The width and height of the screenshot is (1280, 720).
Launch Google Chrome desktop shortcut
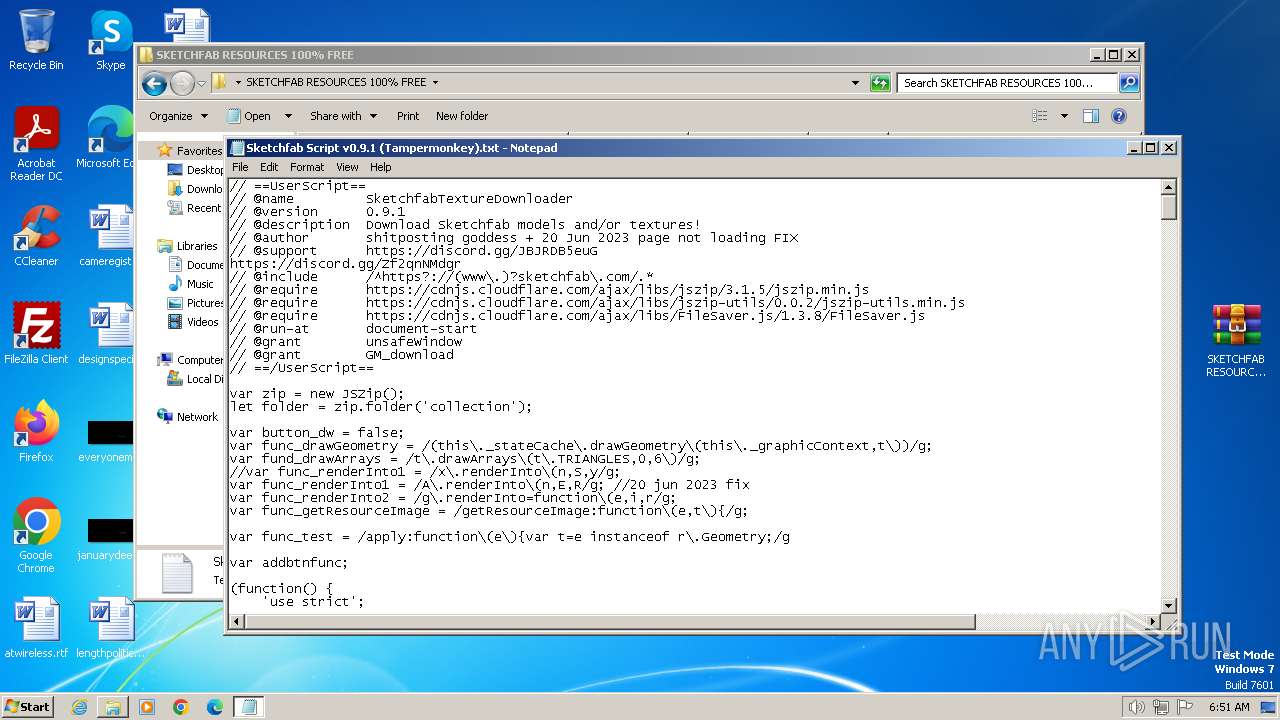point(36,536)
